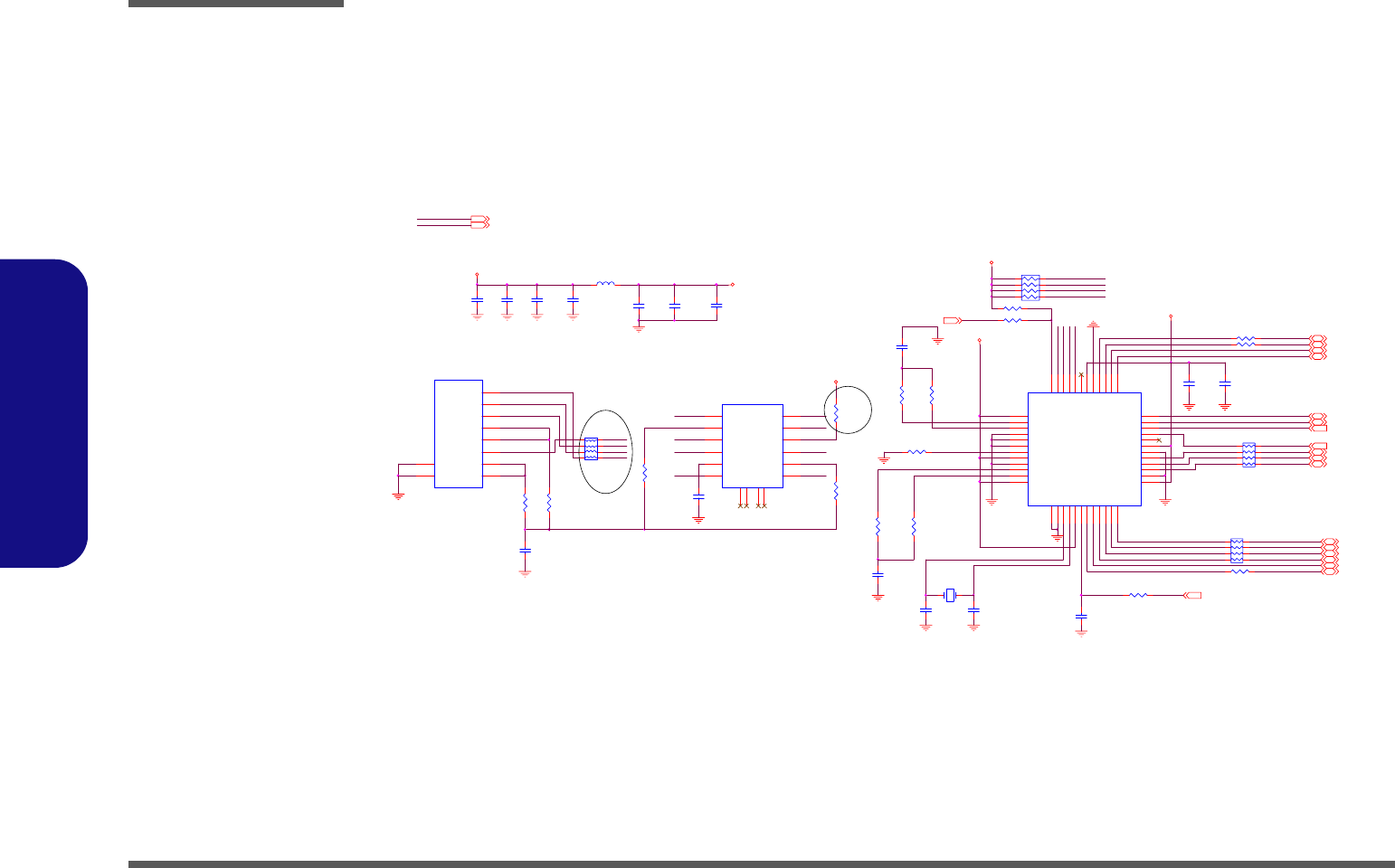Select the port symbol after the bottom series resistor
Viewport: 1395px width, 868px height.
[x=1193, y=595]
